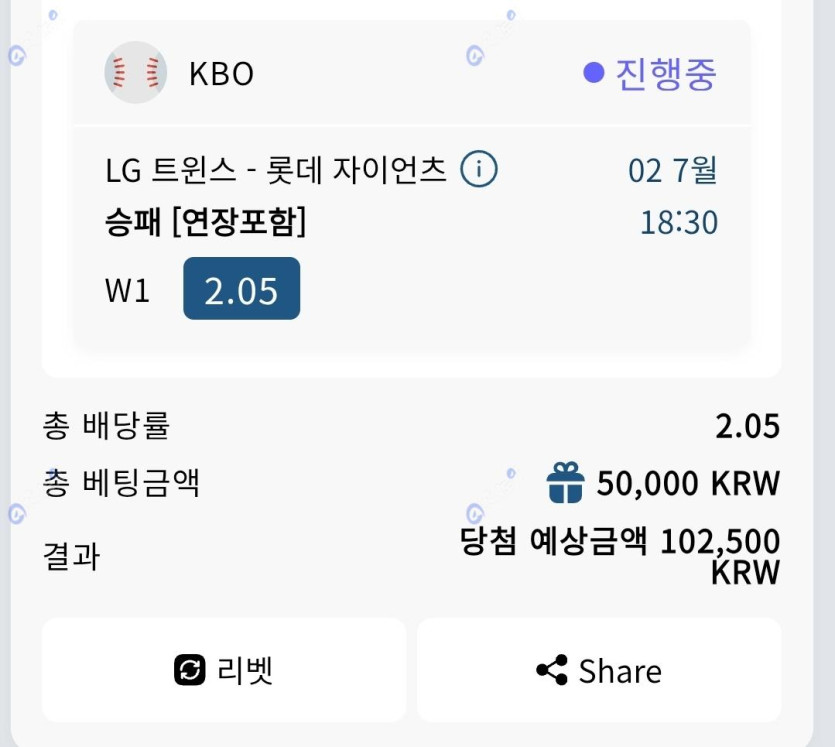Click the share icon
835x747 pixels.
tap(552, 670)
